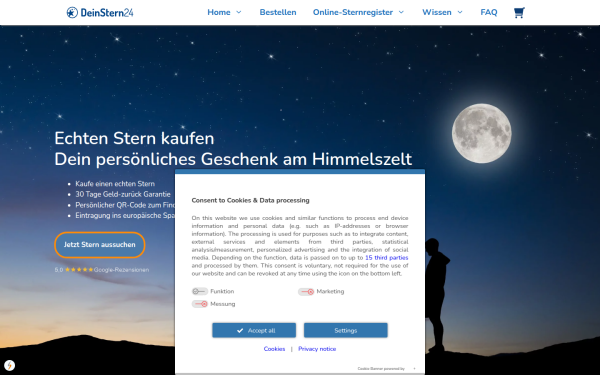Open Online-Sternregister menu item
600x375 pixels.
click(x=353, y=12)
